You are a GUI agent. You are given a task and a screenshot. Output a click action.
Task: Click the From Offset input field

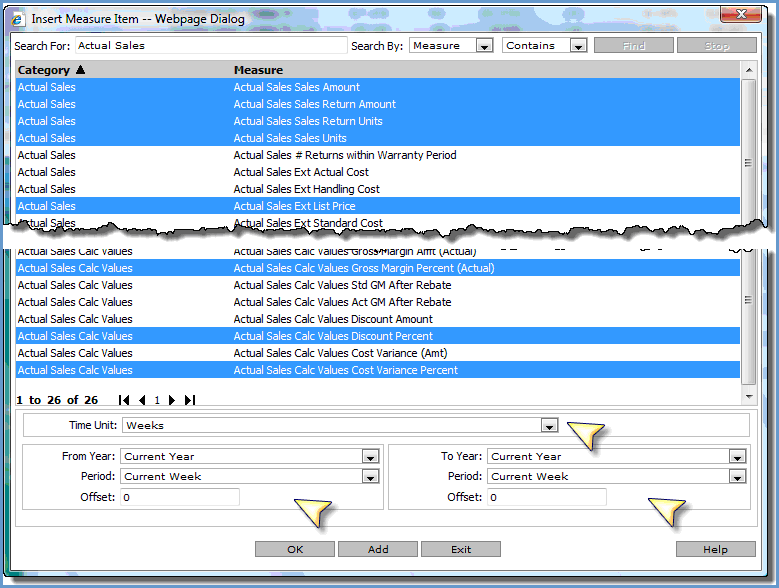point(179,497)
